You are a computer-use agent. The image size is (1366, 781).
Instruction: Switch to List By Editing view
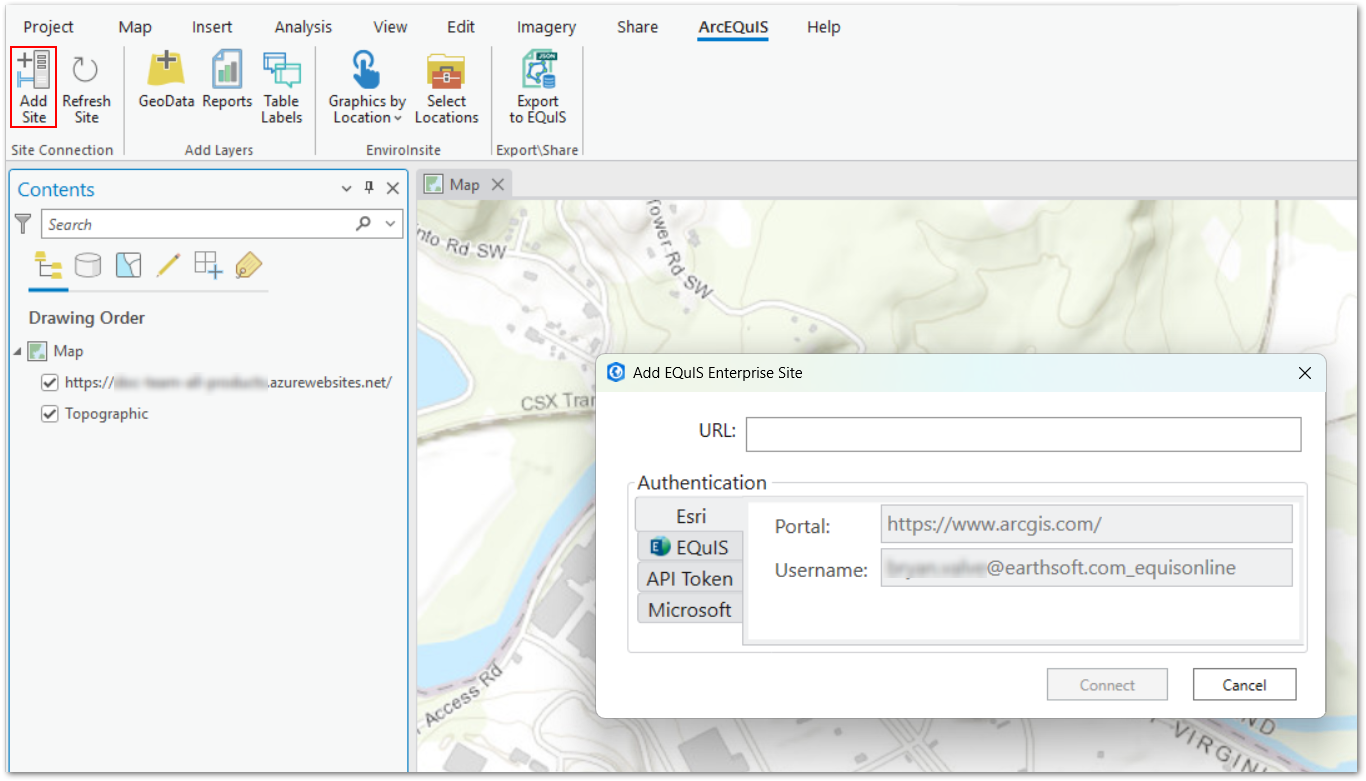coord(168,265)
